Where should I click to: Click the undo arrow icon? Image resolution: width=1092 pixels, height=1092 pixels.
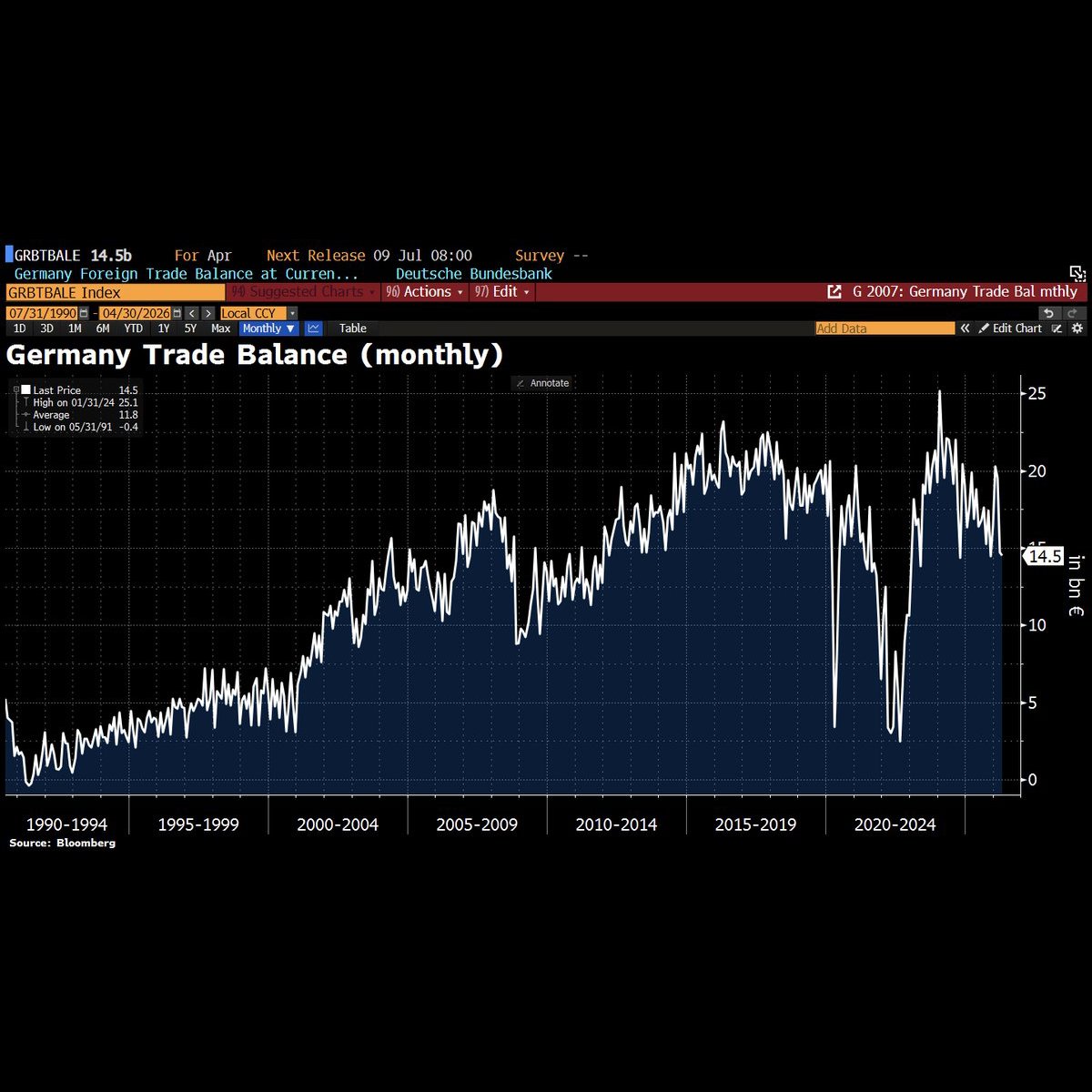click(1049, 313)
